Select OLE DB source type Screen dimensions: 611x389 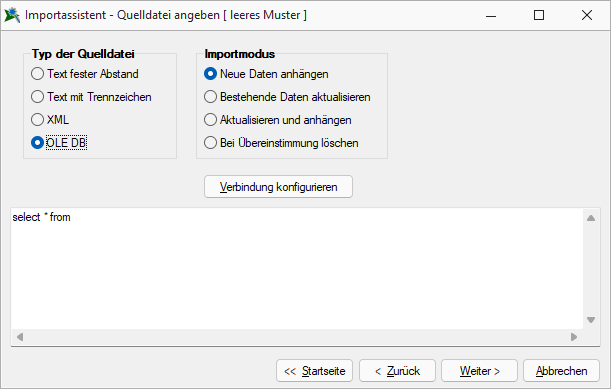click(59, 143)
